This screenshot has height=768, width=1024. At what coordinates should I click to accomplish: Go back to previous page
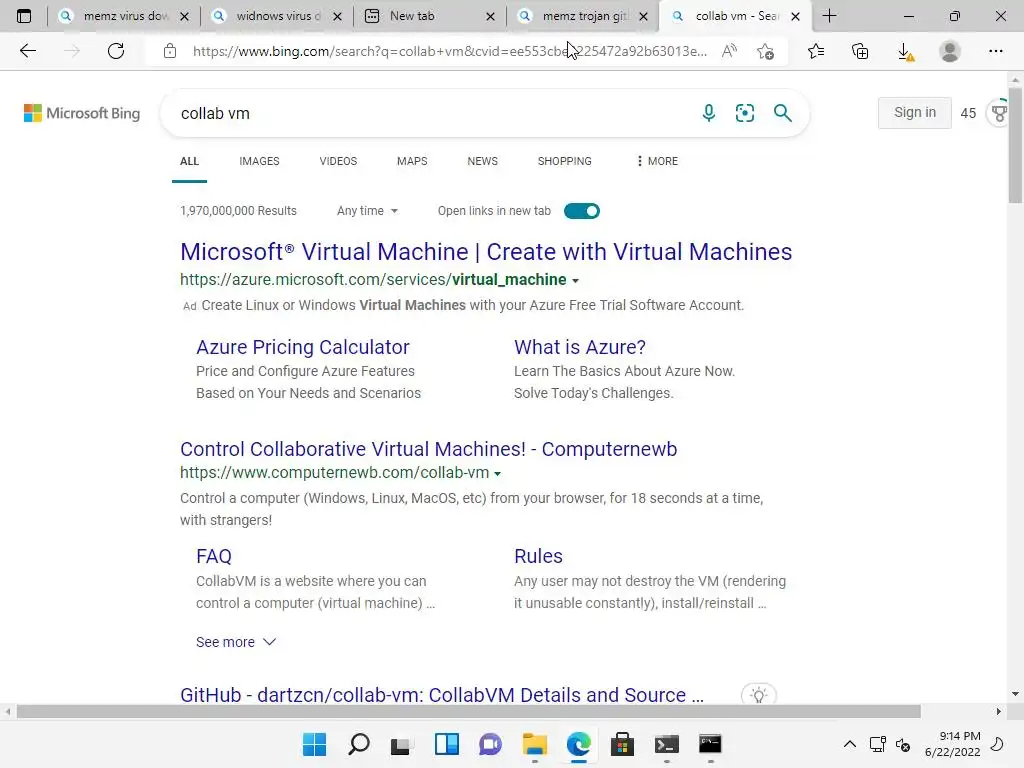point(27,51)
